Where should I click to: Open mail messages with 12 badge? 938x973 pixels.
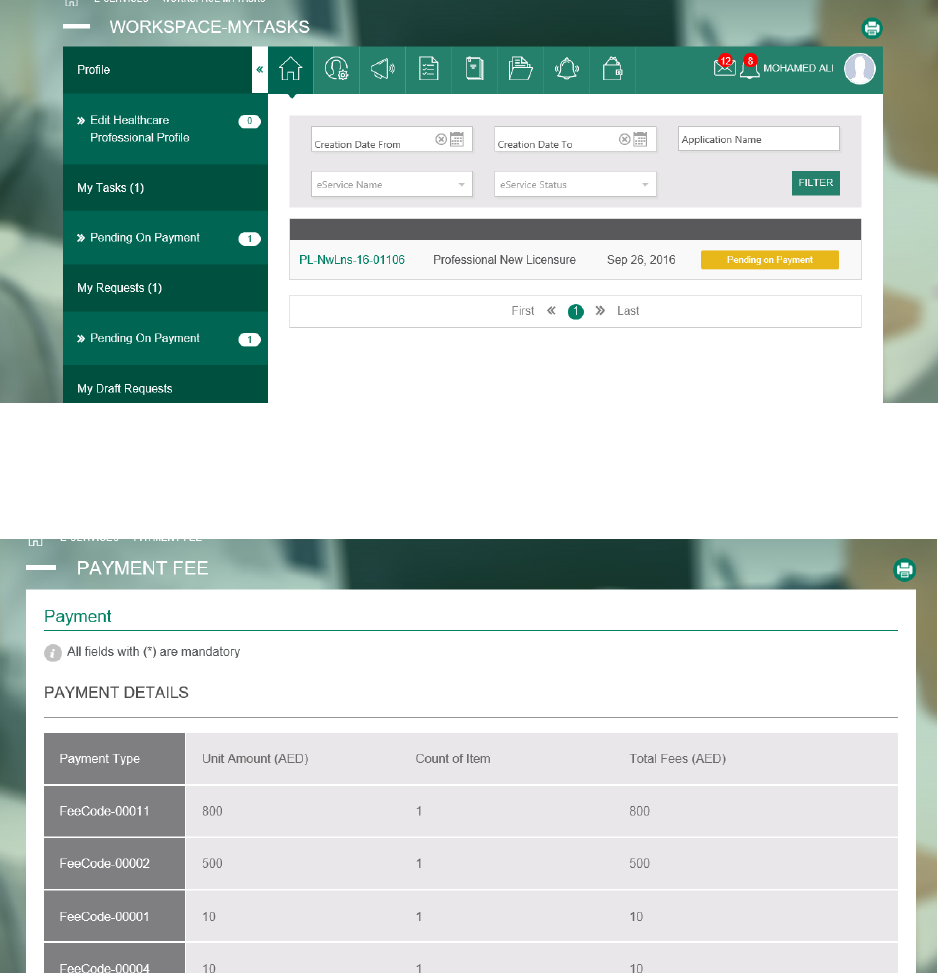pyautogui.click(x=724, y=66)
